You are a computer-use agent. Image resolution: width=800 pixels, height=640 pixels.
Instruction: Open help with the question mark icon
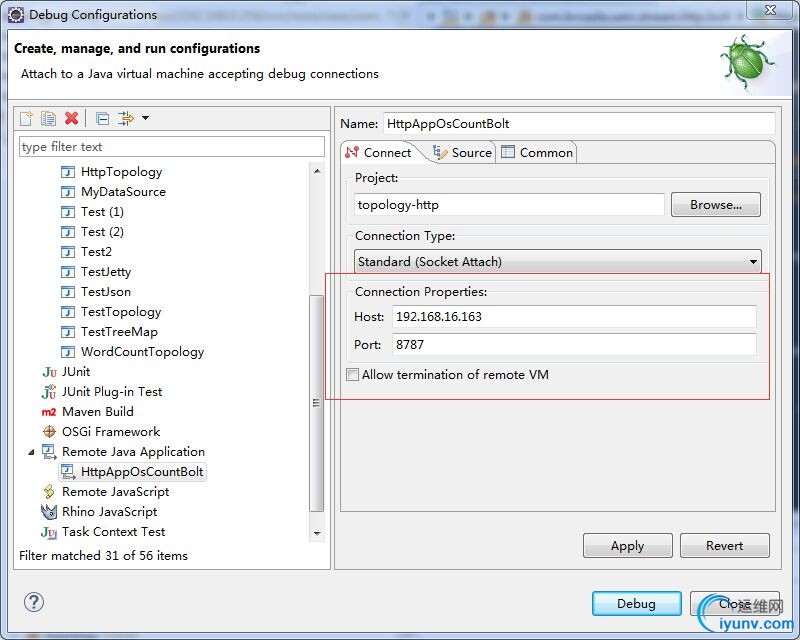(x=34, y=602)
